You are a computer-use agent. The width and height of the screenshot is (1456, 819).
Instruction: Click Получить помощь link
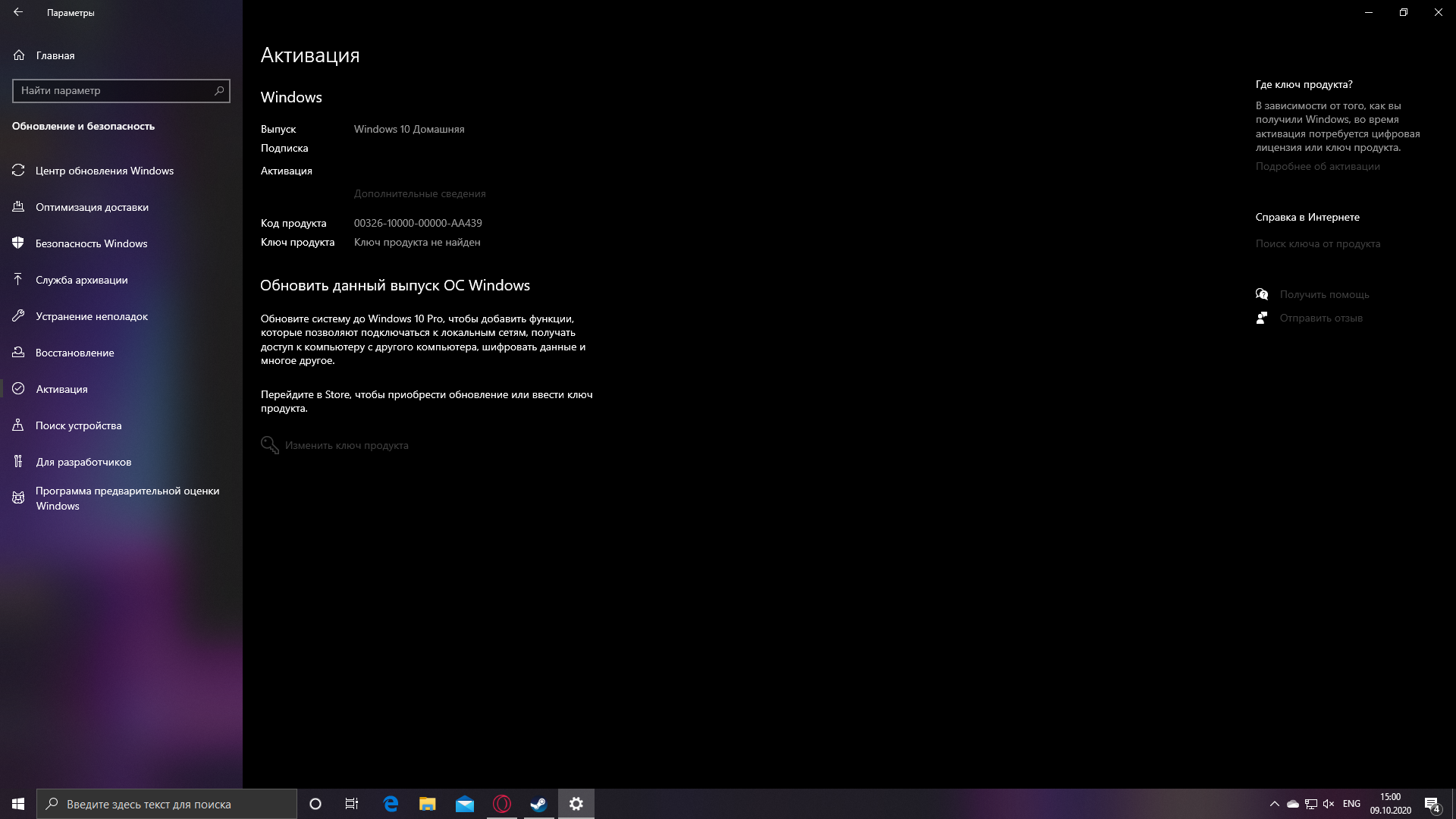tap(1324, 294)
